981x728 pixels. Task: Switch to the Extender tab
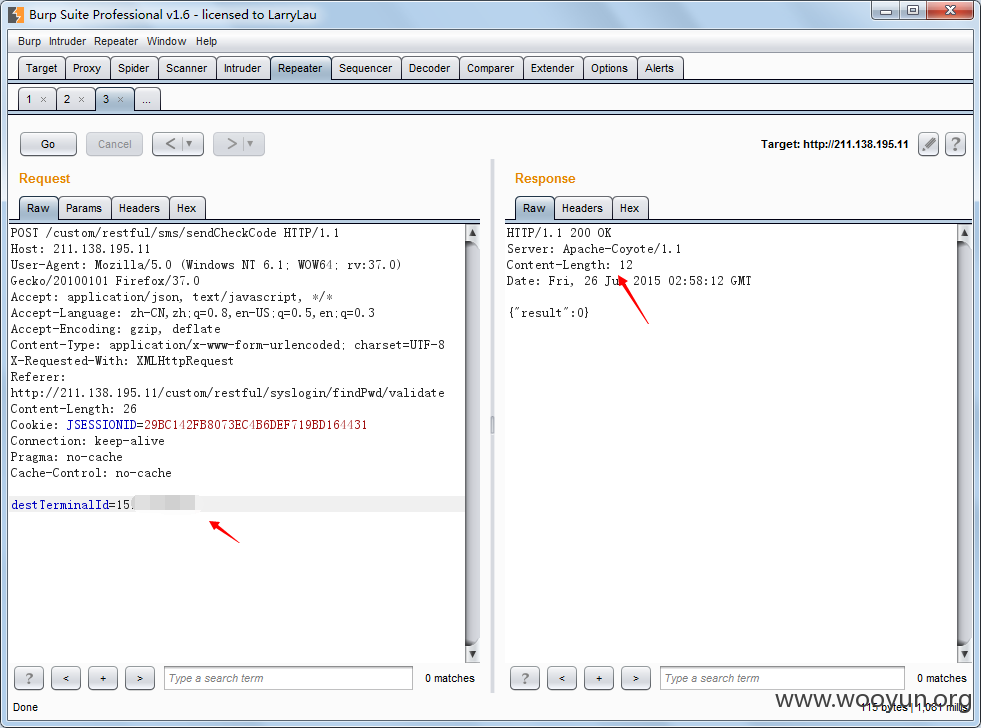[x=552, y=68]
